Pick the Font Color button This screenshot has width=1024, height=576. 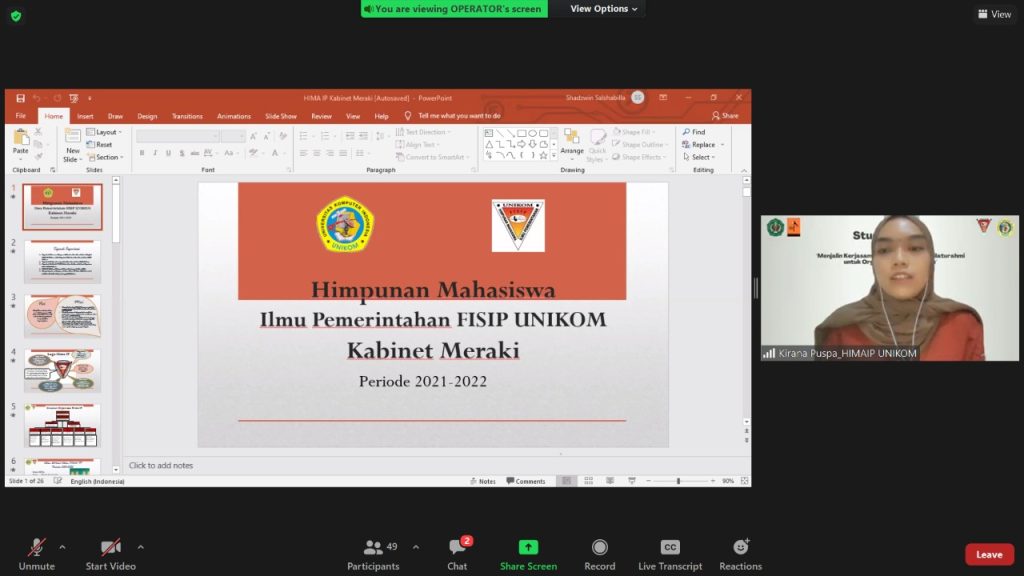coord(277,153)
